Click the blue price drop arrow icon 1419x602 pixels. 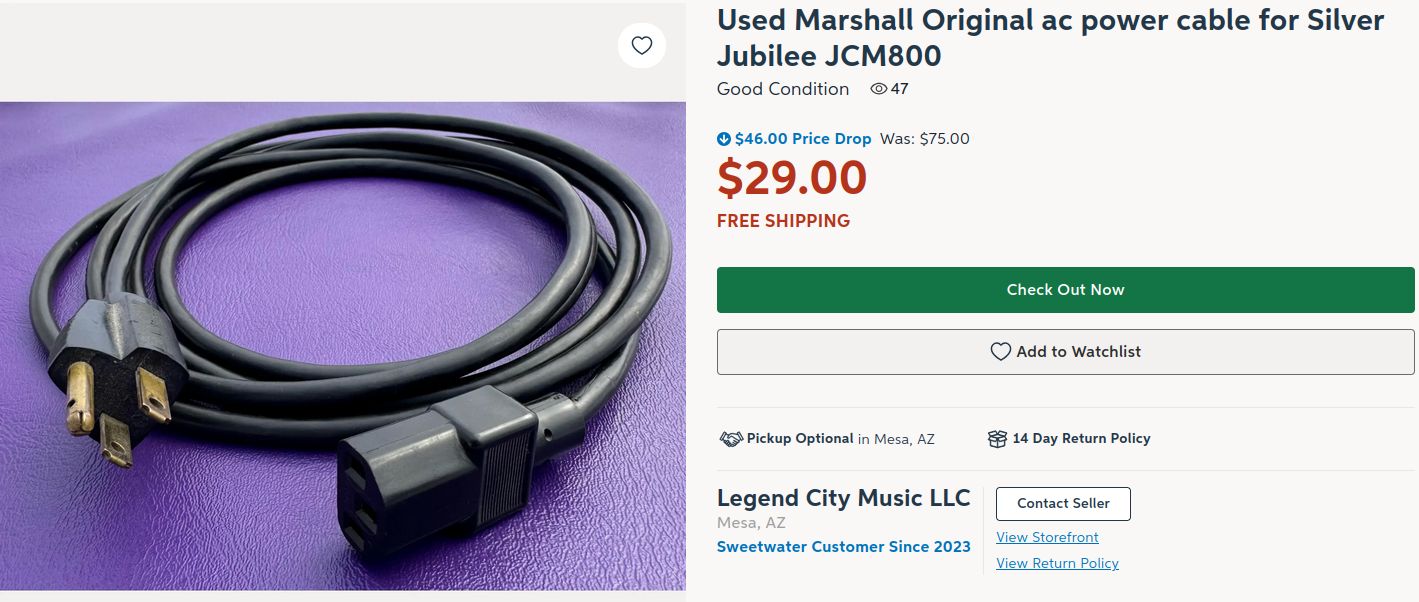[x=724, y=139]
